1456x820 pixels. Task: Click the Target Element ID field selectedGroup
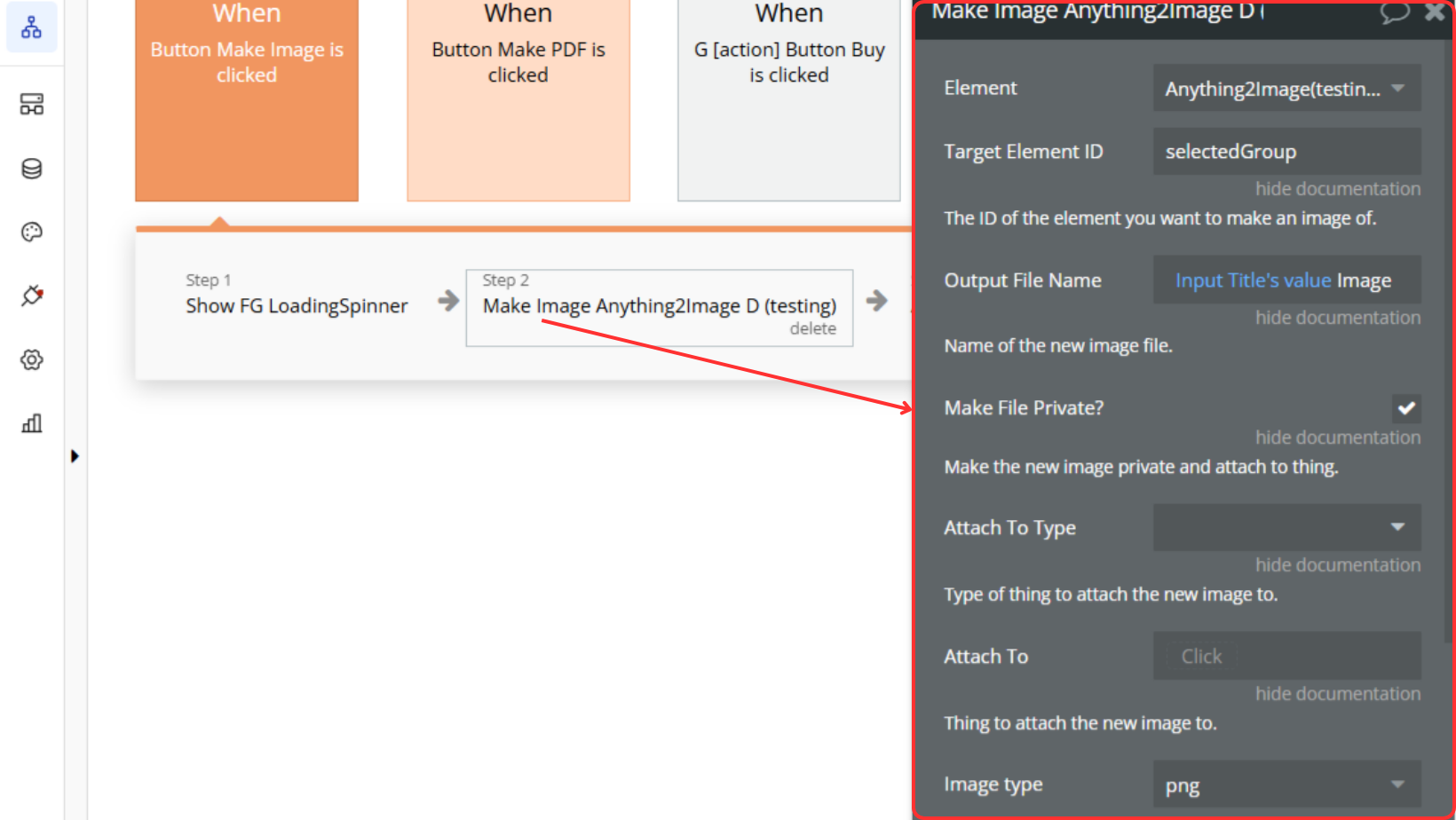(1286, 151)
